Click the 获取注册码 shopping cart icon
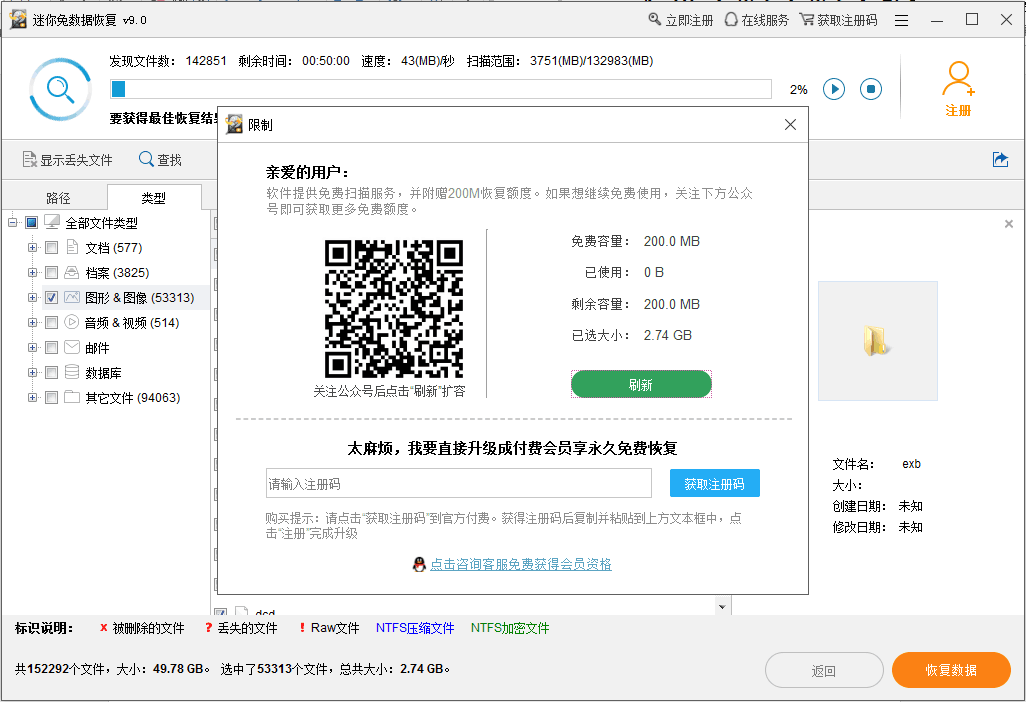This screenshot has height=702, width=1026. pos(807,20)
